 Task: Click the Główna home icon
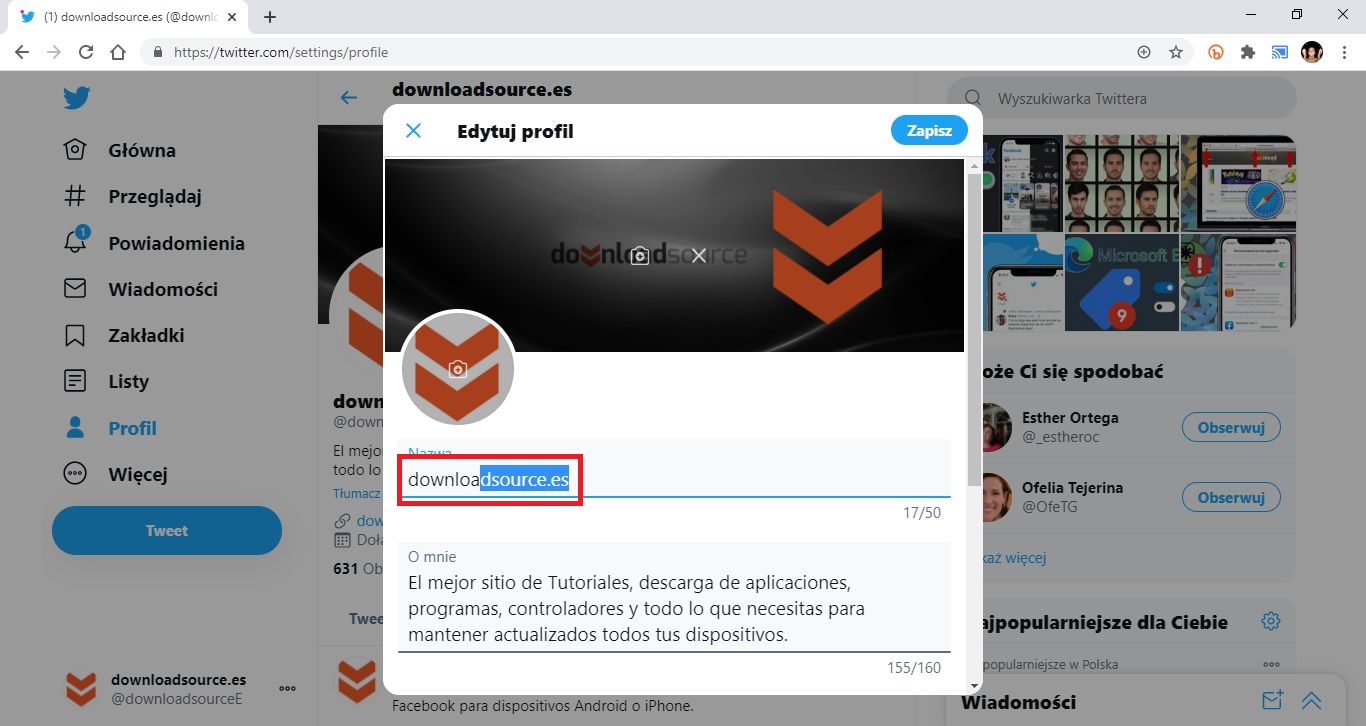click(x=75, y=150)
